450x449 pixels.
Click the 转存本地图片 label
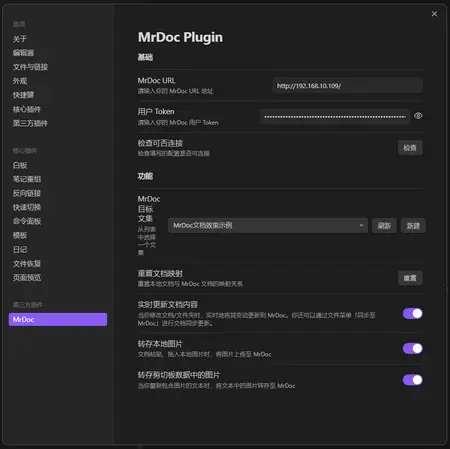pyautogui.click(x=160, y=344)
